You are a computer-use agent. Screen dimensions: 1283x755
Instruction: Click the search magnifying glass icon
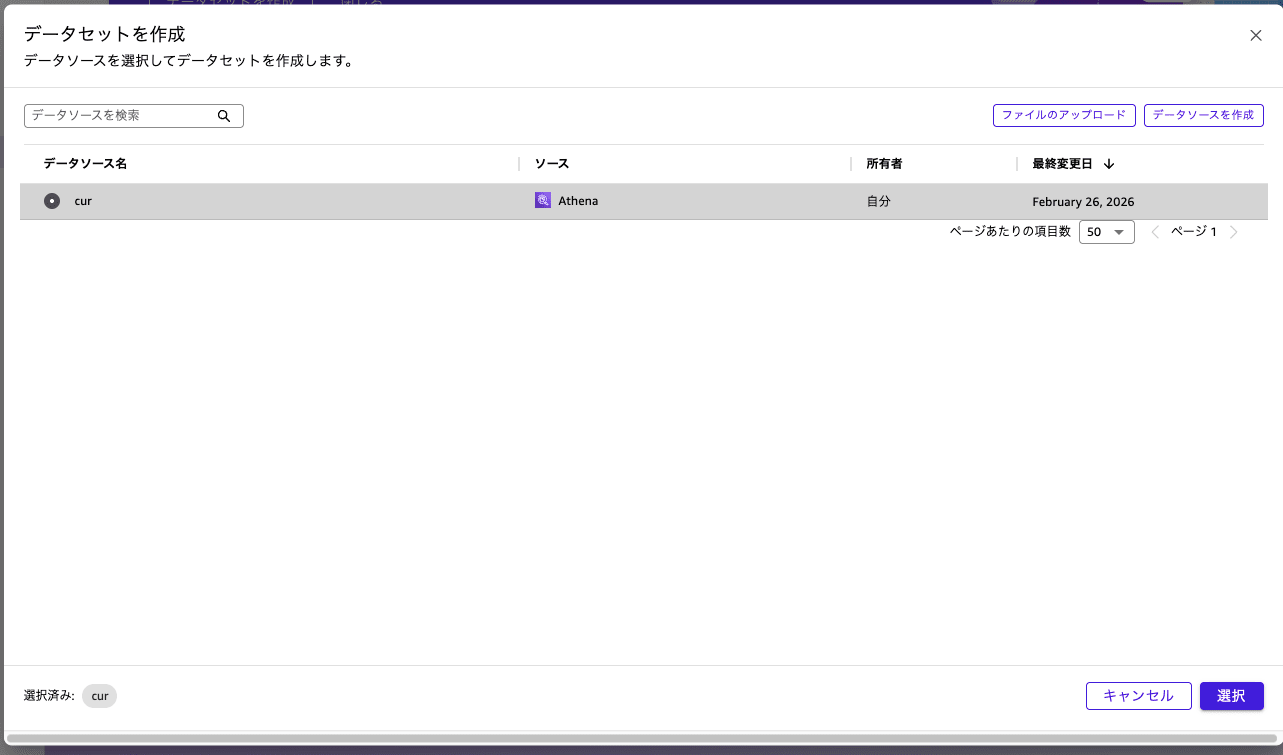coord(224,115)
